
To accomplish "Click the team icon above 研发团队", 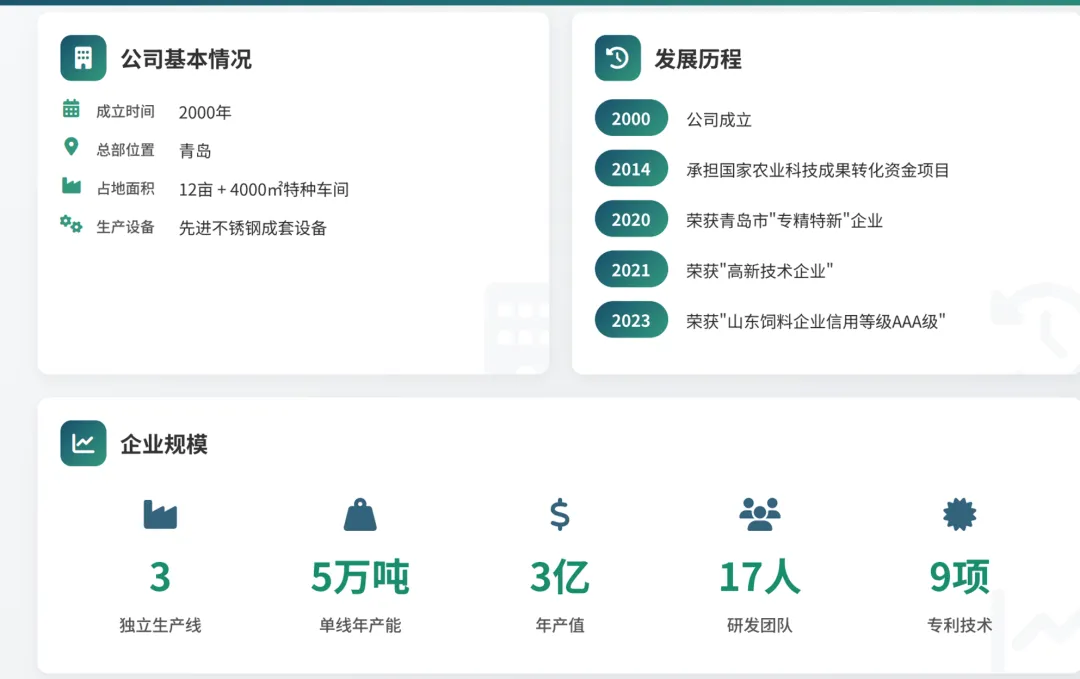I will pyautogui.click(x=760, y=514).
